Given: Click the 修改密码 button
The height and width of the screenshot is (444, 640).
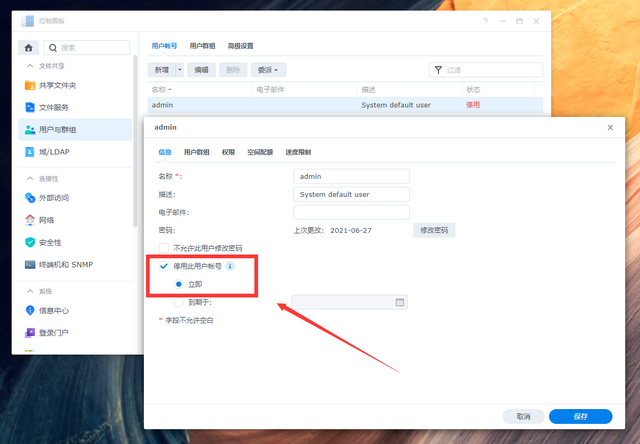Looking at the screenshot, I should click(434, 231).
